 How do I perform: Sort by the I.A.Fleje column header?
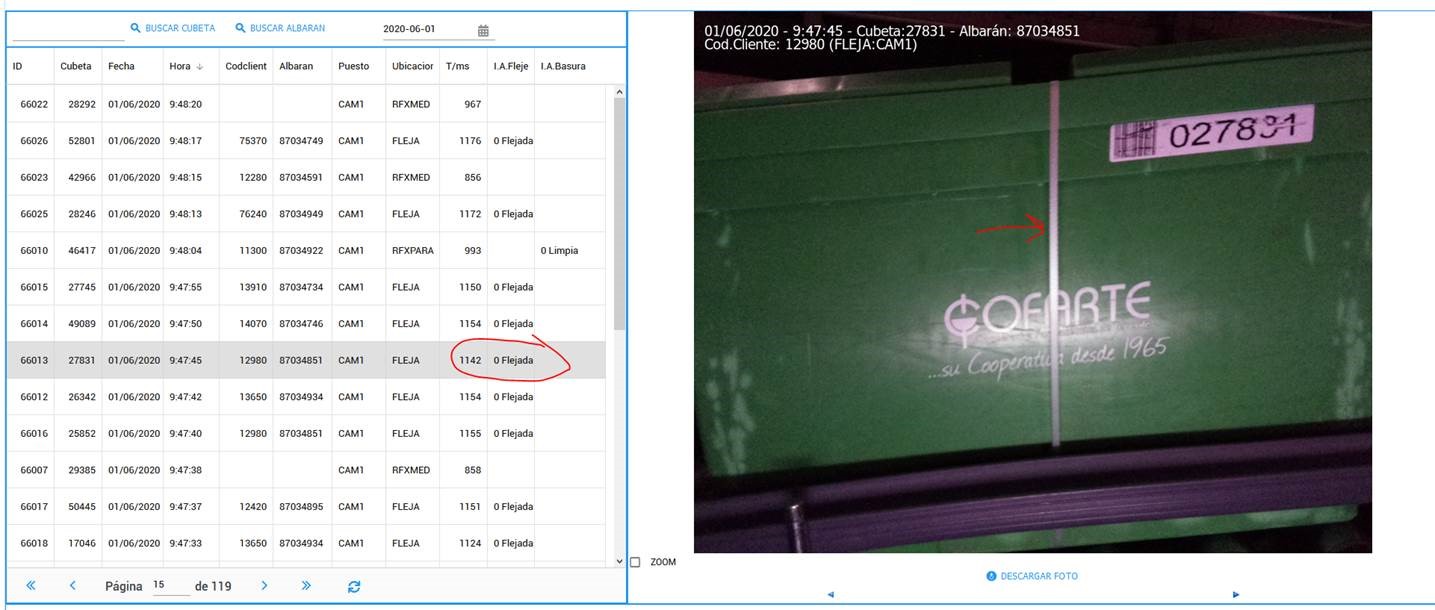point(511,67)
